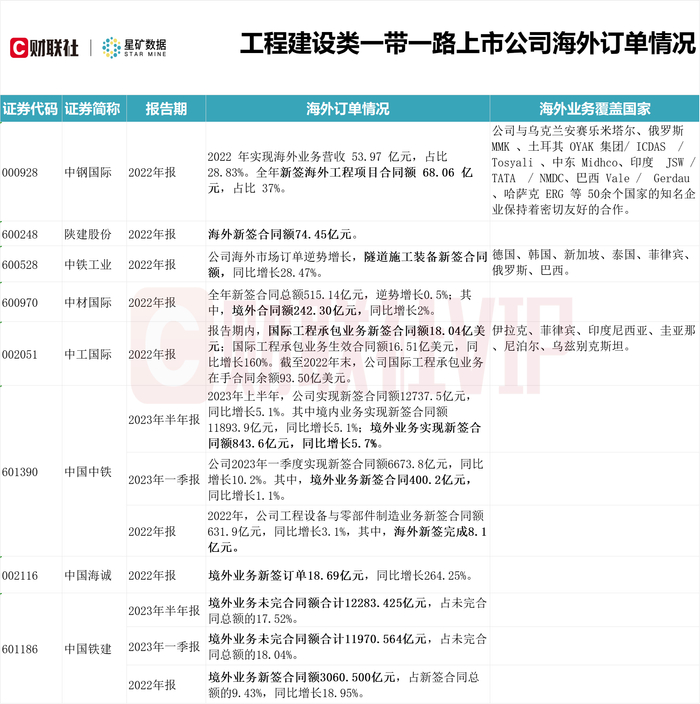Viewport: 700px width, 704px height.
Task: Click the 星矿数据 STAR MINE logo
Action: click(134, 48)
